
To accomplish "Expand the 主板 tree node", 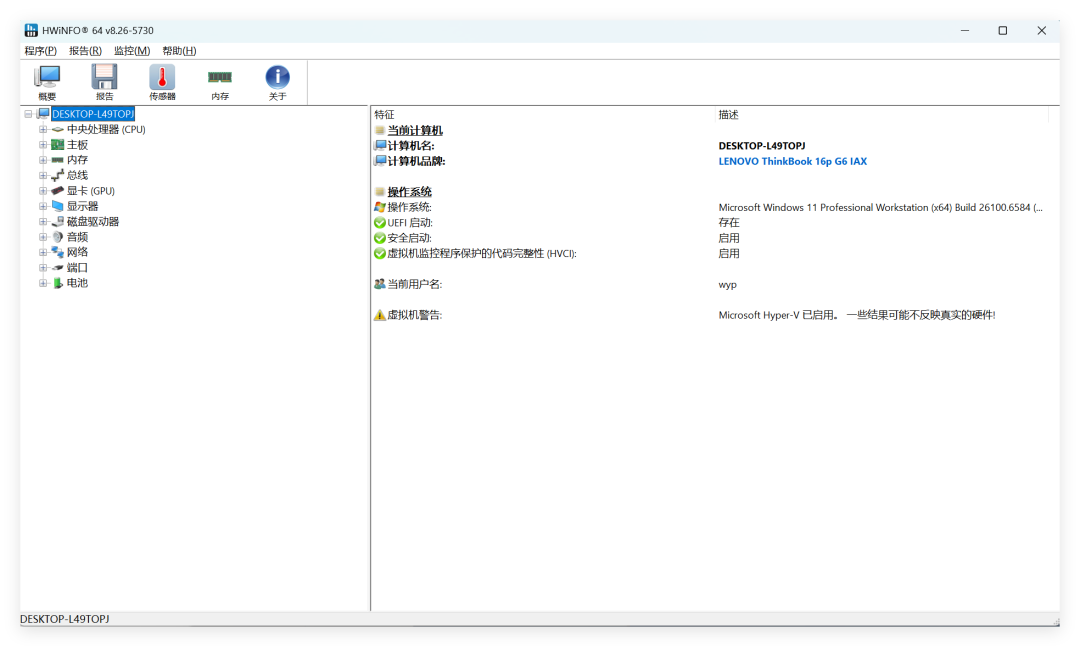I will tap(43, 145).
